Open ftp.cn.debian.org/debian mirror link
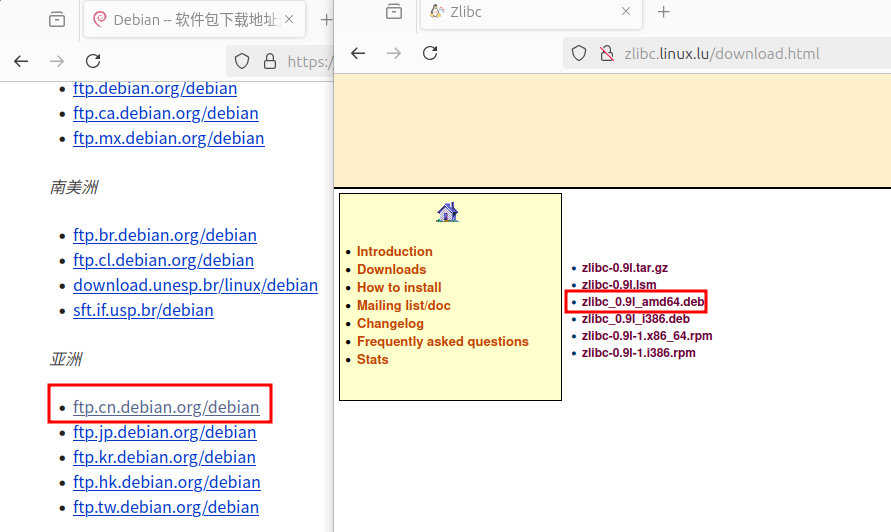 pyautogui.click(x=166, y=408)
